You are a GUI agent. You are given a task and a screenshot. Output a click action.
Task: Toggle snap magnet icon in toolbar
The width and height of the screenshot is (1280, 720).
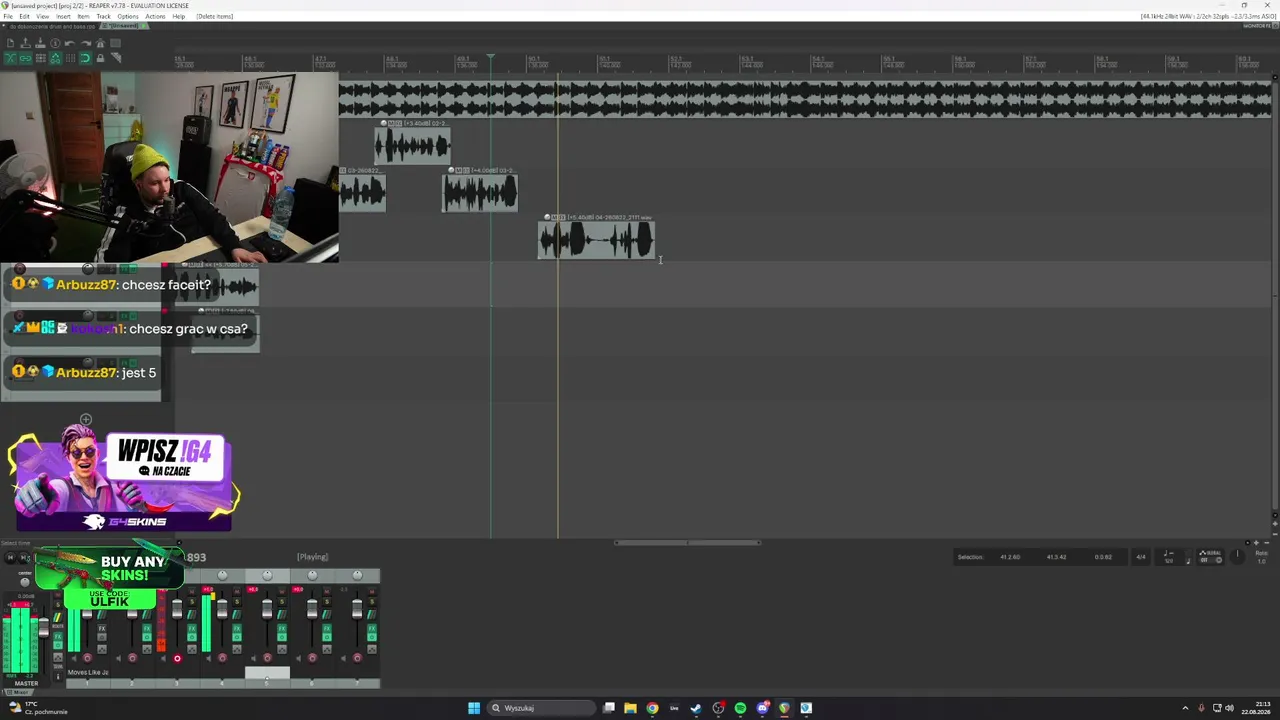pos(85,58)
